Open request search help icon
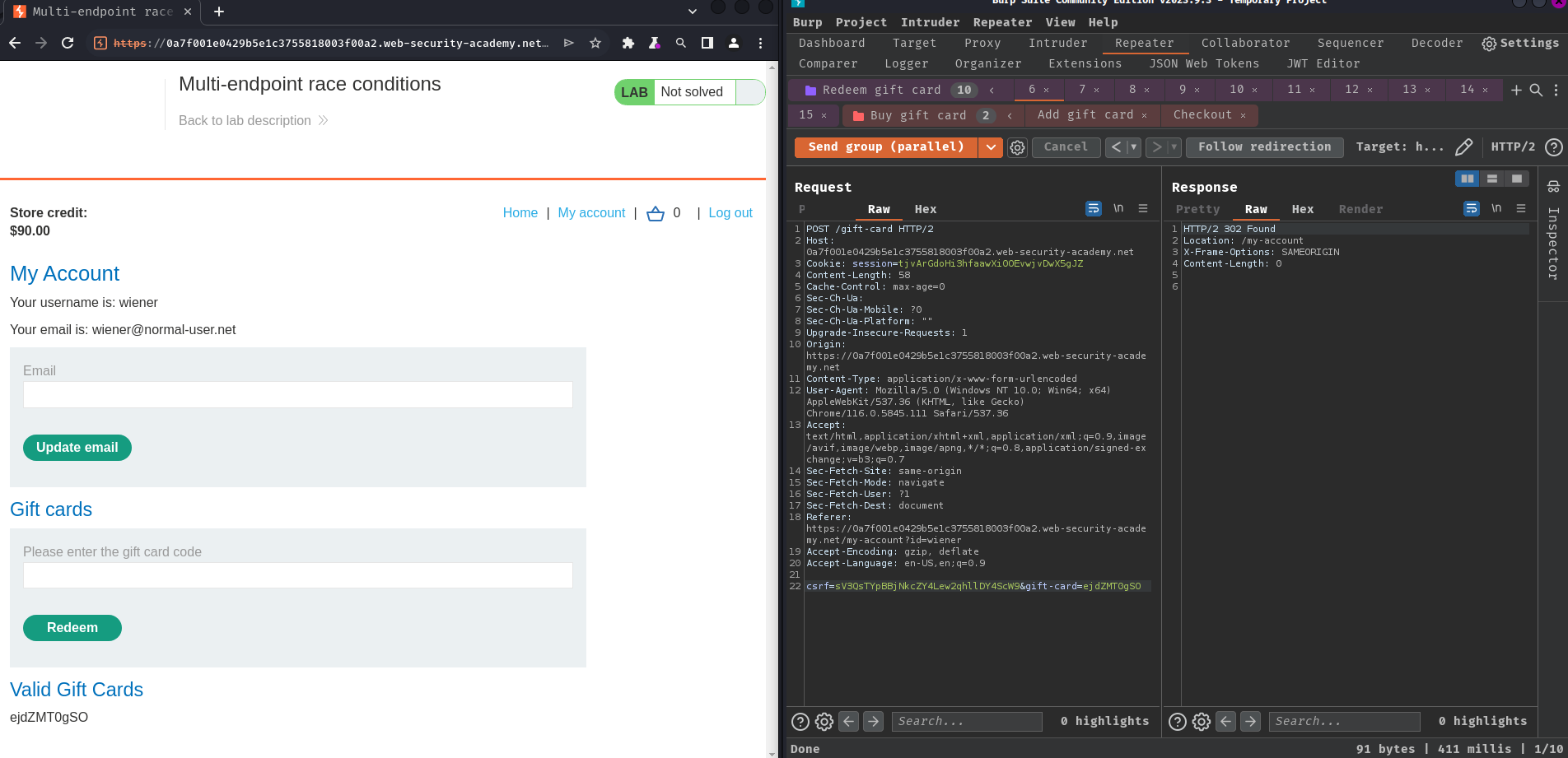This screenshot has height=758, width=1568. click(800, 722)
